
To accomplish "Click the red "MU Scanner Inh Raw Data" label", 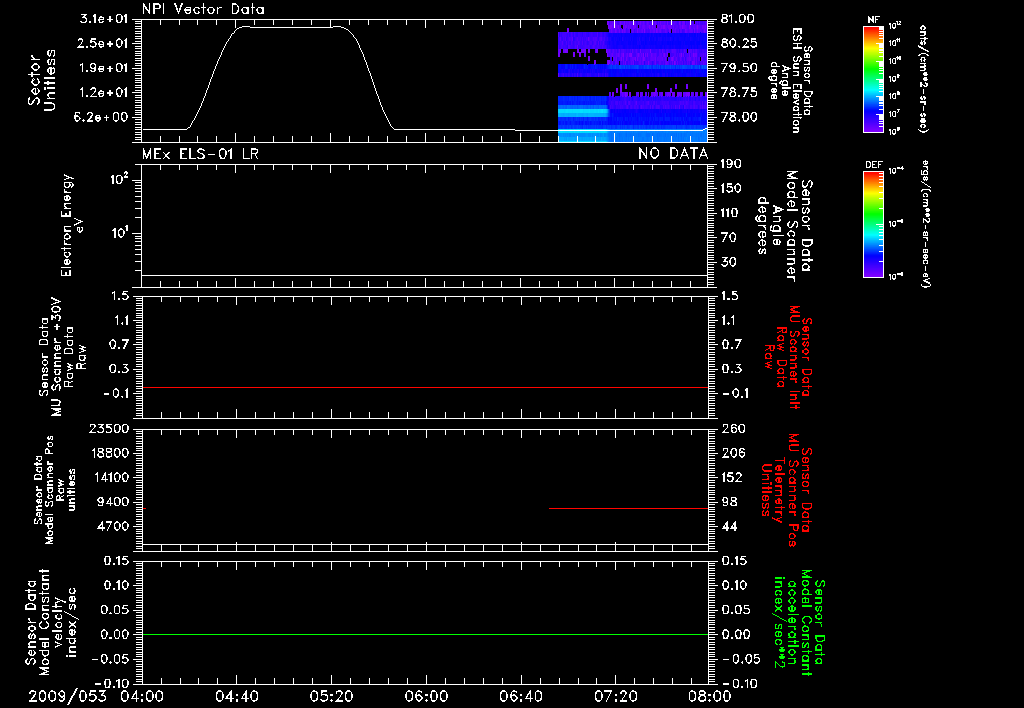I will 788,358.
